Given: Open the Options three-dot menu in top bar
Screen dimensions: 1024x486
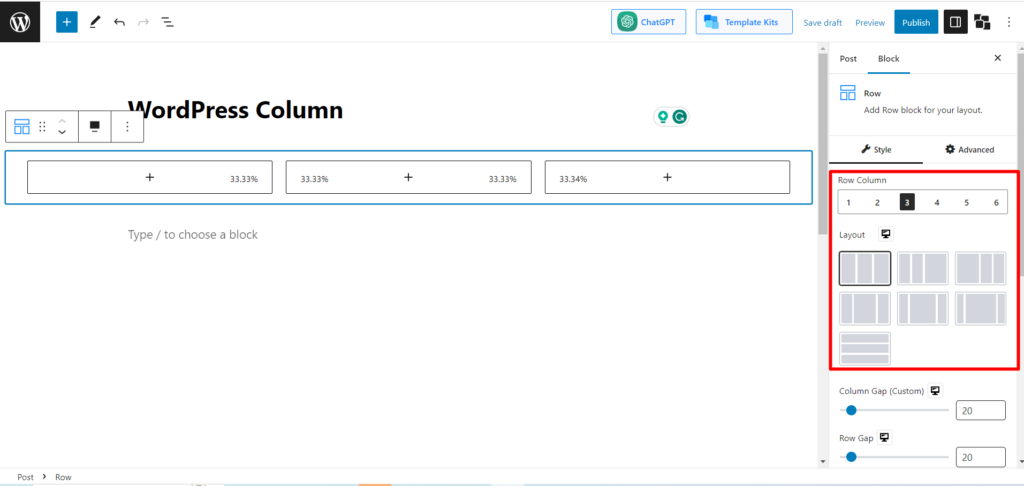Looking at the screenshot, I should (x=1010, y=22).
